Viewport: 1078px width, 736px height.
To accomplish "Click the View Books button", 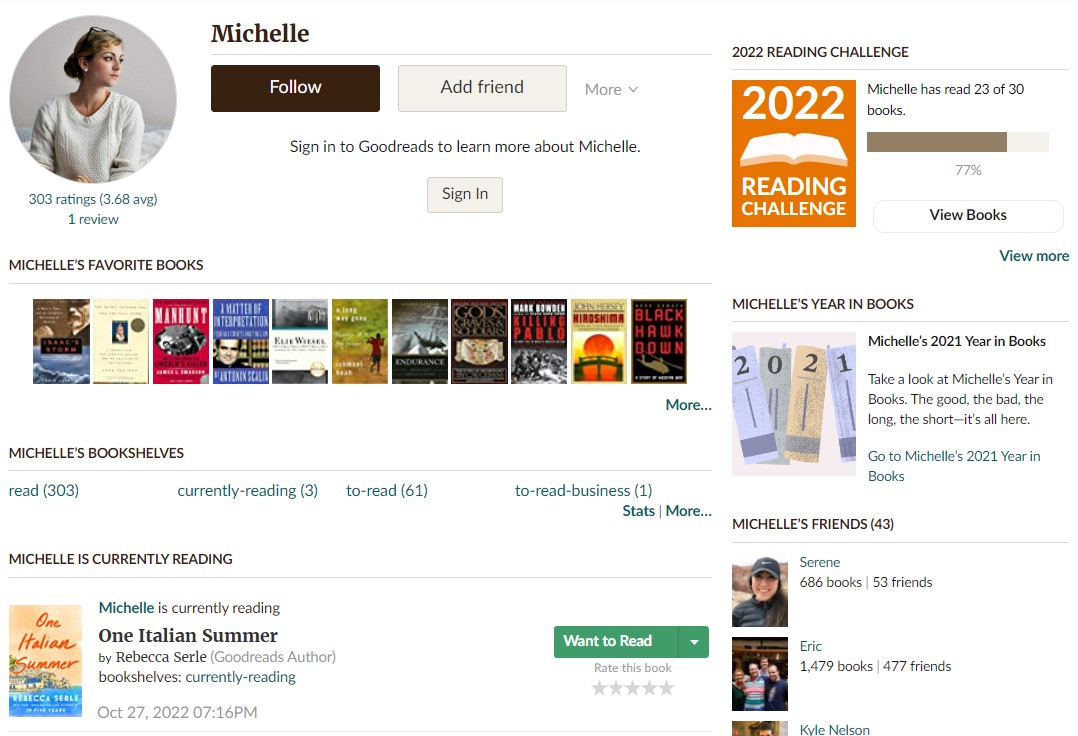I will point(968,216).
